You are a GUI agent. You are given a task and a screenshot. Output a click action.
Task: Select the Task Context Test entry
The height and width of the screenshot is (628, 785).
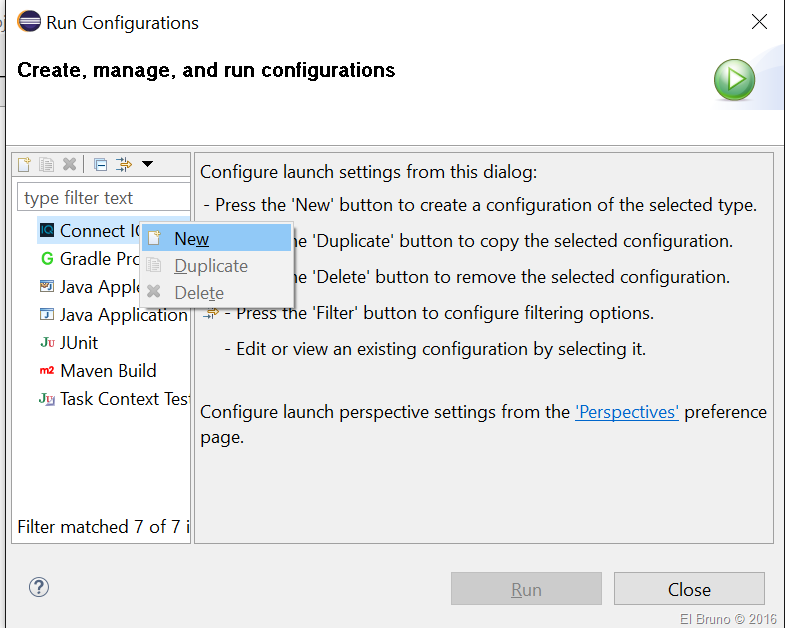(124, 399)
